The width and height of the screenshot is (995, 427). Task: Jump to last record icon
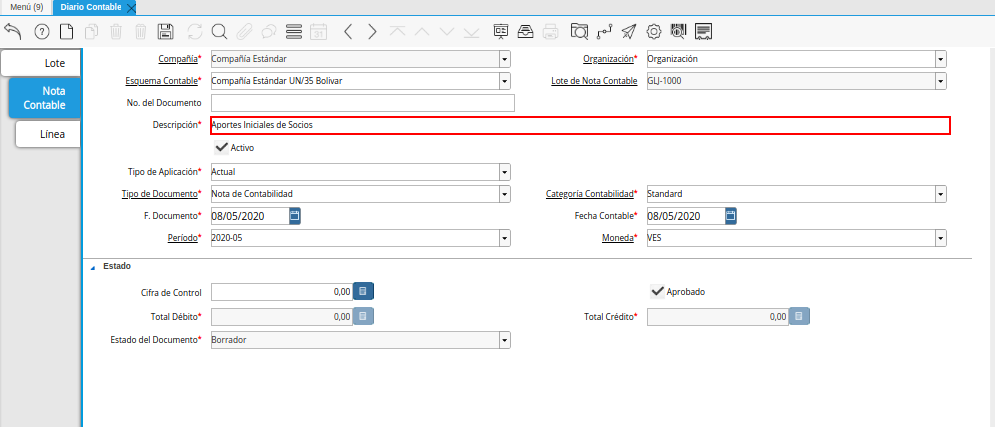[x=471, y=31]
